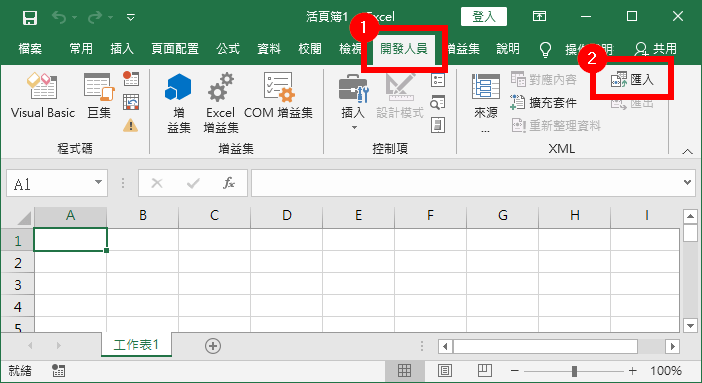Click the zoom slider handle
702x383 pixels.
(574, 371)
